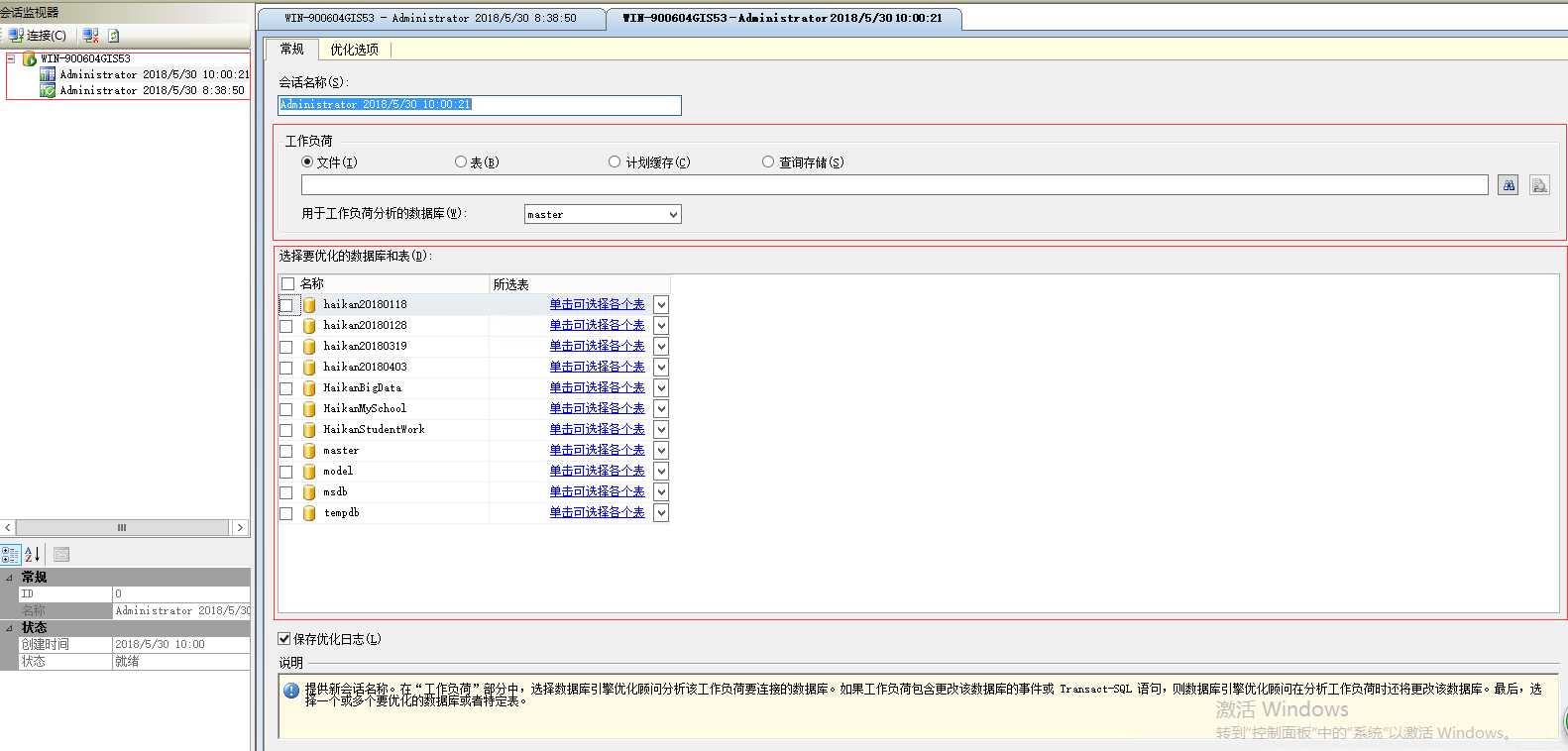Image resolution: width=1568 pixels, height=751 pixels.
Task: Click the Alphabetical sort icon in properties
Action: point(33,555)
